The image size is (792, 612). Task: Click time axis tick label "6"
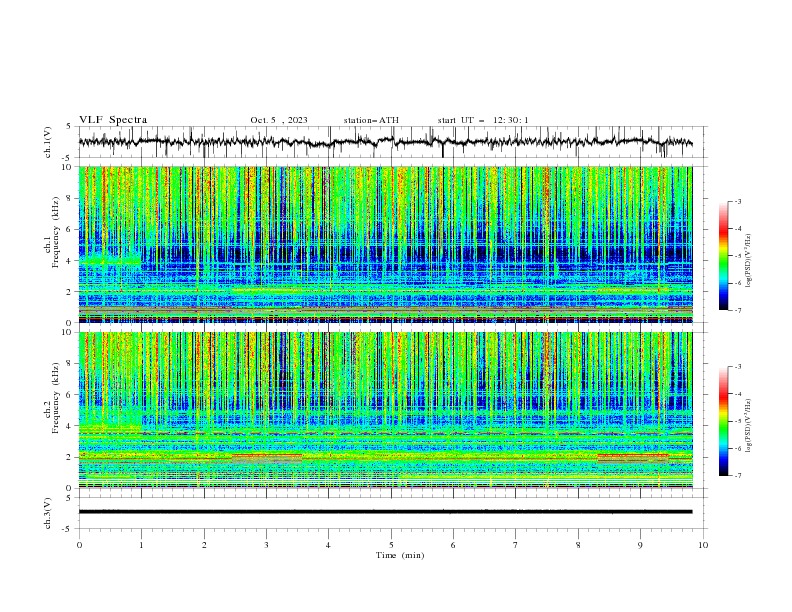point(453,545)
